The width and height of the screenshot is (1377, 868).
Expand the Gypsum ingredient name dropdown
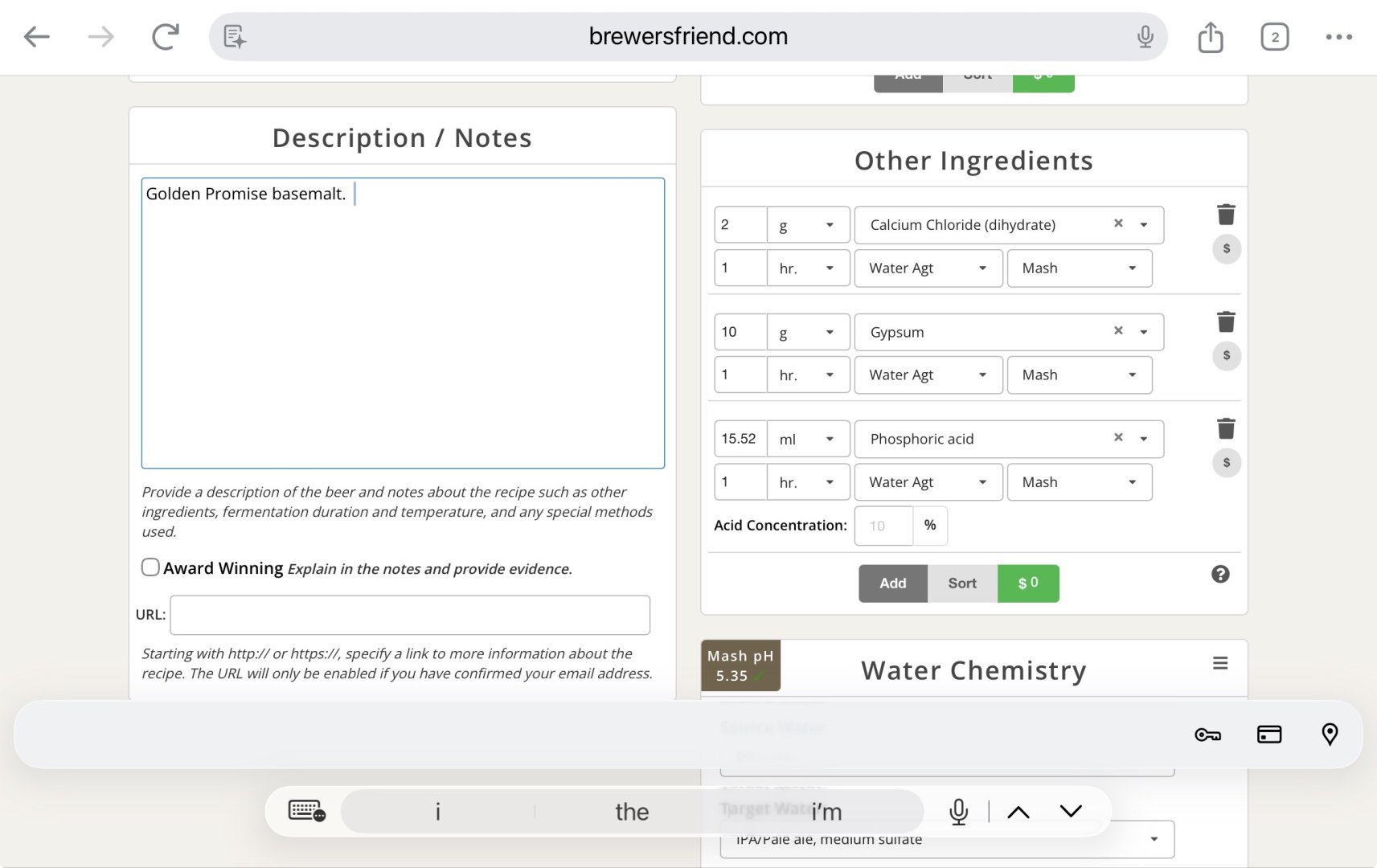(1143, 332)
